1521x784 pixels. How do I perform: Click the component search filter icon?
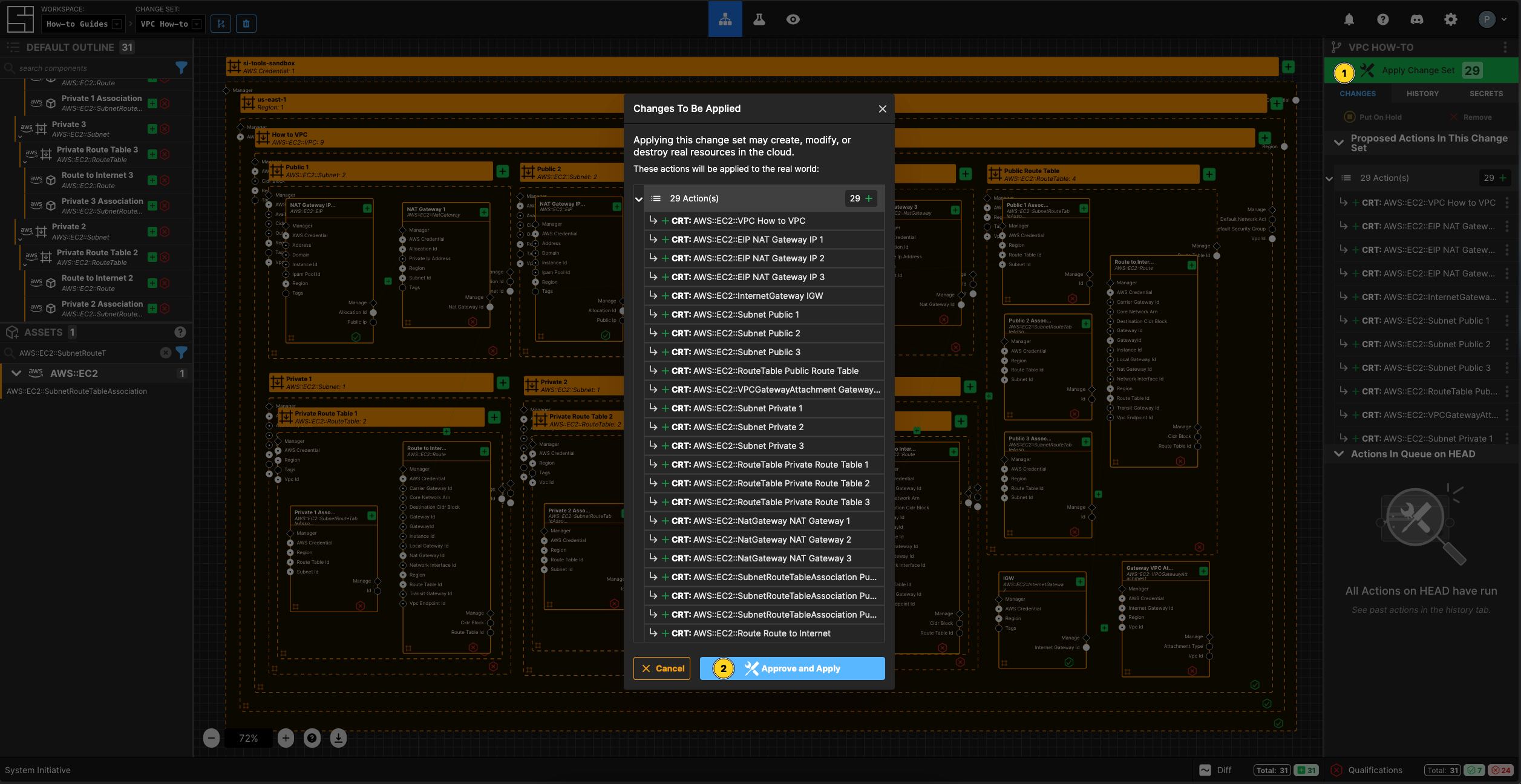pyautogui.click(x=181, y=68)
